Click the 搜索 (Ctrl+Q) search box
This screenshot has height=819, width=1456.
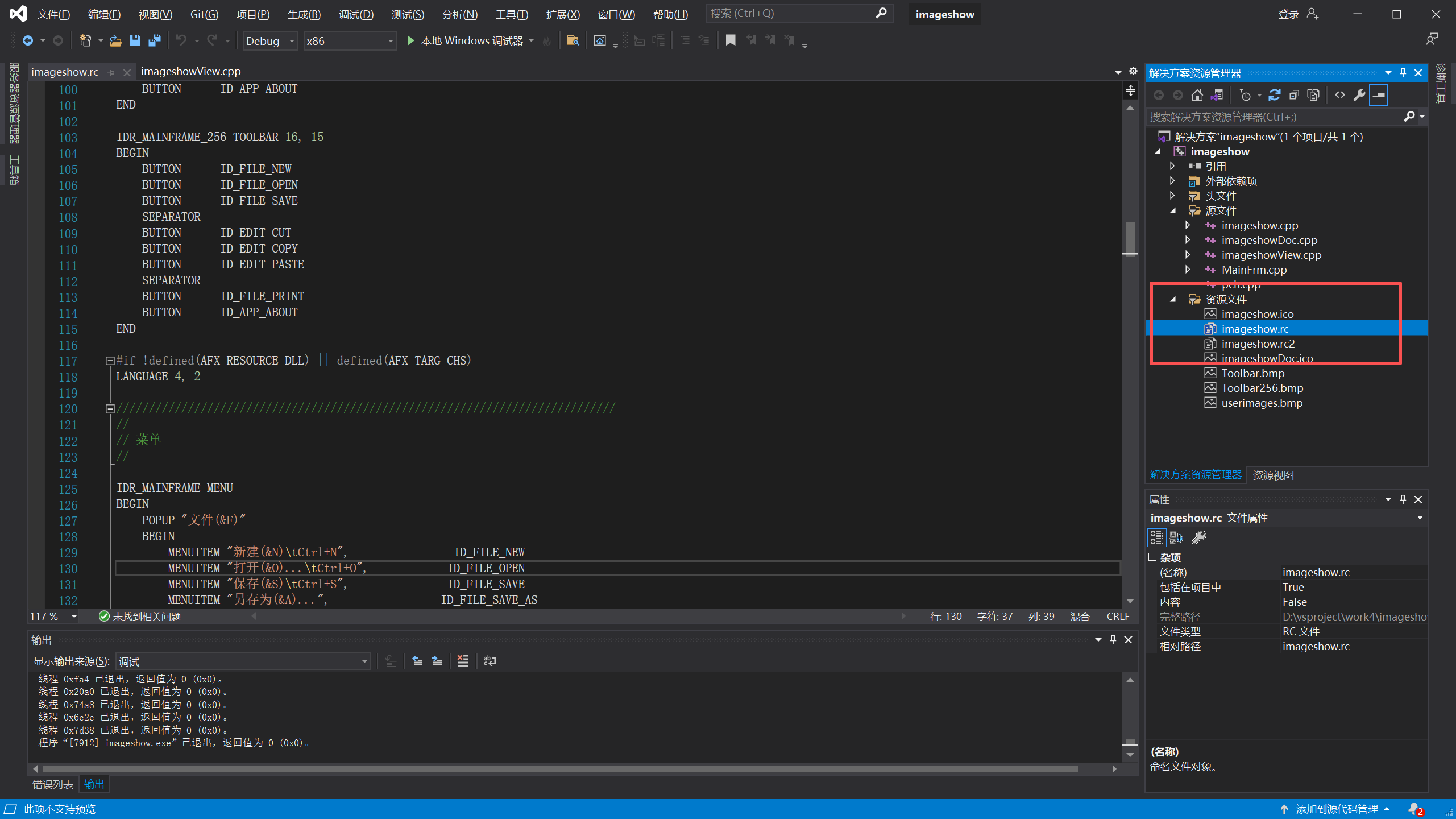[799, 13]
